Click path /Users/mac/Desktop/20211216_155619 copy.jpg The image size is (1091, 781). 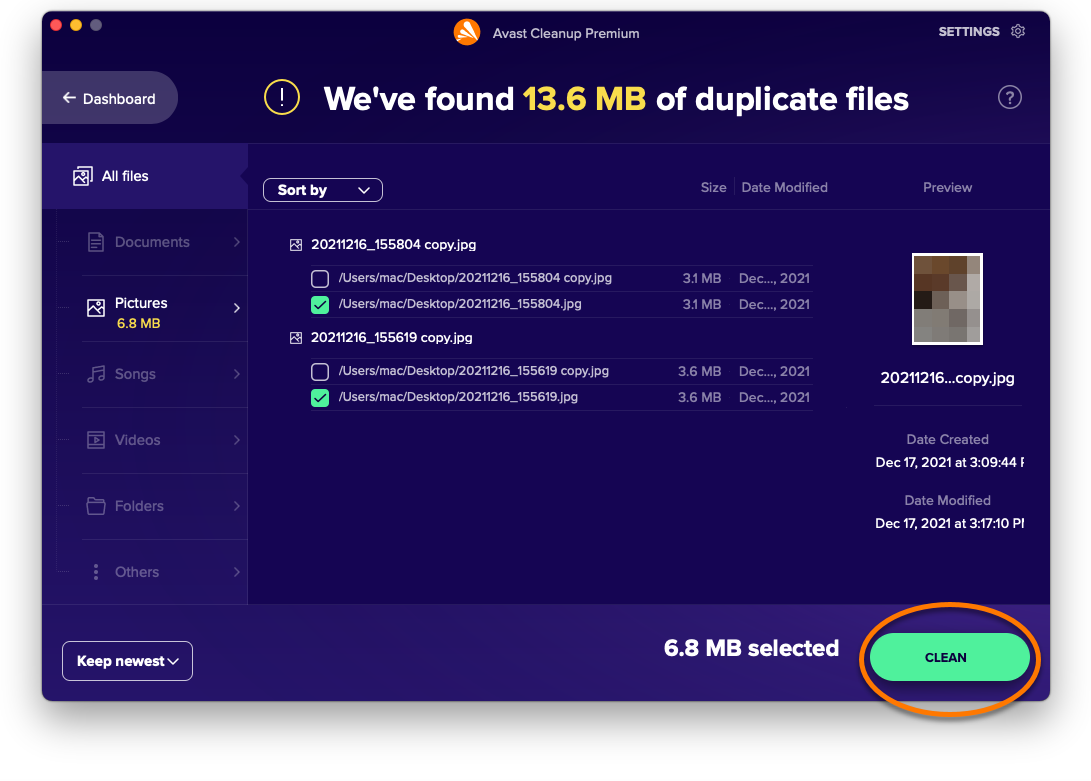tap(474, 371)
